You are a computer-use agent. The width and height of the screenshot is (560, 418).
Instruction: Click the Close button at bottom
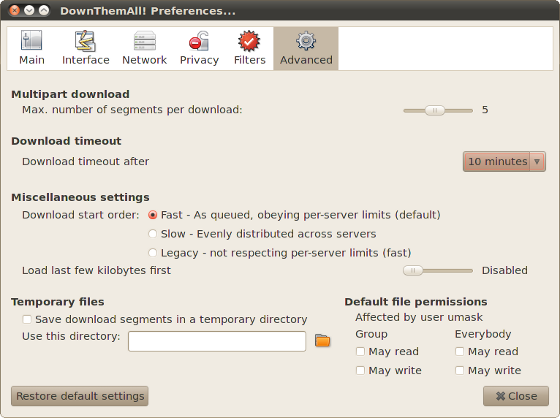[516, 396]
